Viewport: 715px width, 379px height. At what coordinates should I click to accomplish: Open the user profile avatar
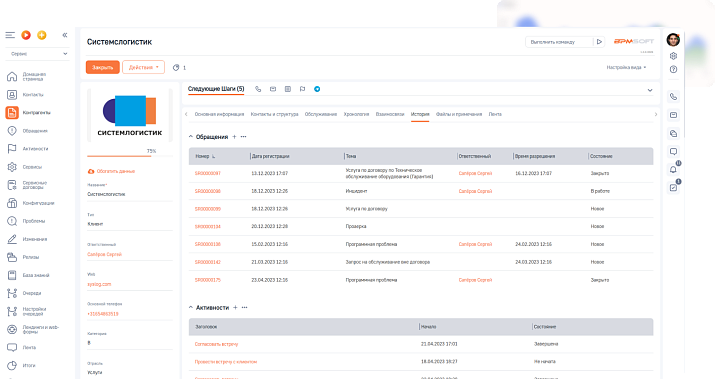[673, 40]
